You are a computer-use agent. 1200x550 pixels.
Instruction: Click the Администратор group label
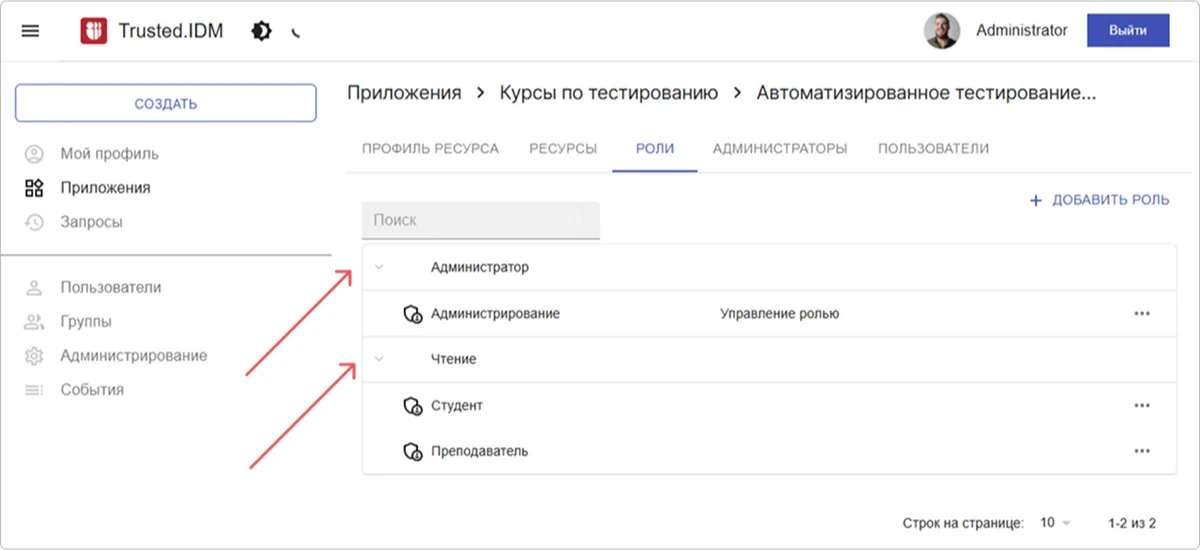click(480, 268)
